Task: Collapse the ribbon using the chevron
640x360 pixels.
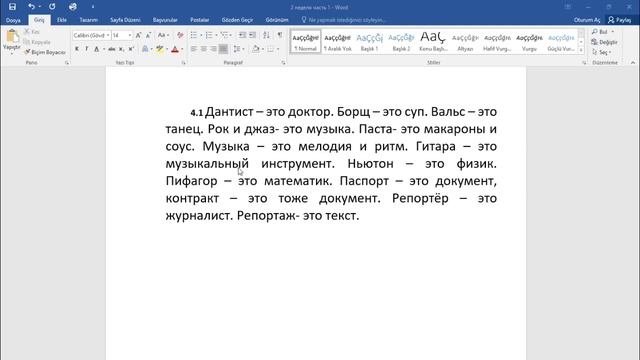Action: (x=633, y=63)
